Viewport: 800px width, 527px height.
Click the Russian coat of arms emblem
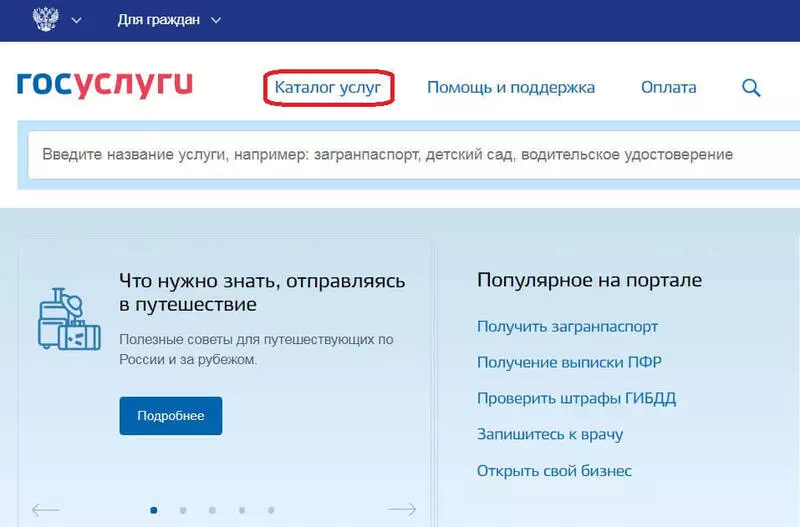pyautogui.click(x=45, y=19)
